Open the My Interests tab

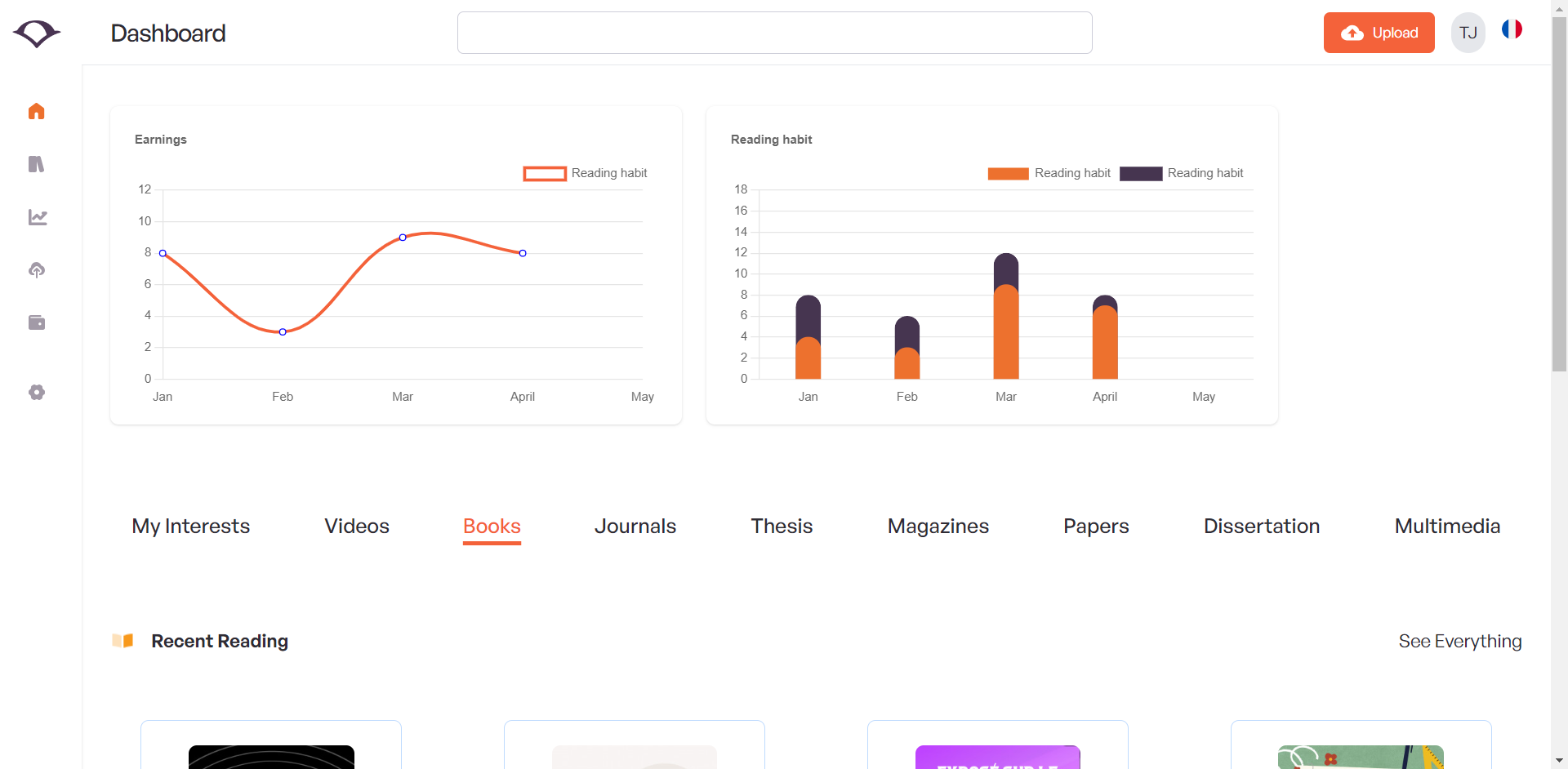191,527
